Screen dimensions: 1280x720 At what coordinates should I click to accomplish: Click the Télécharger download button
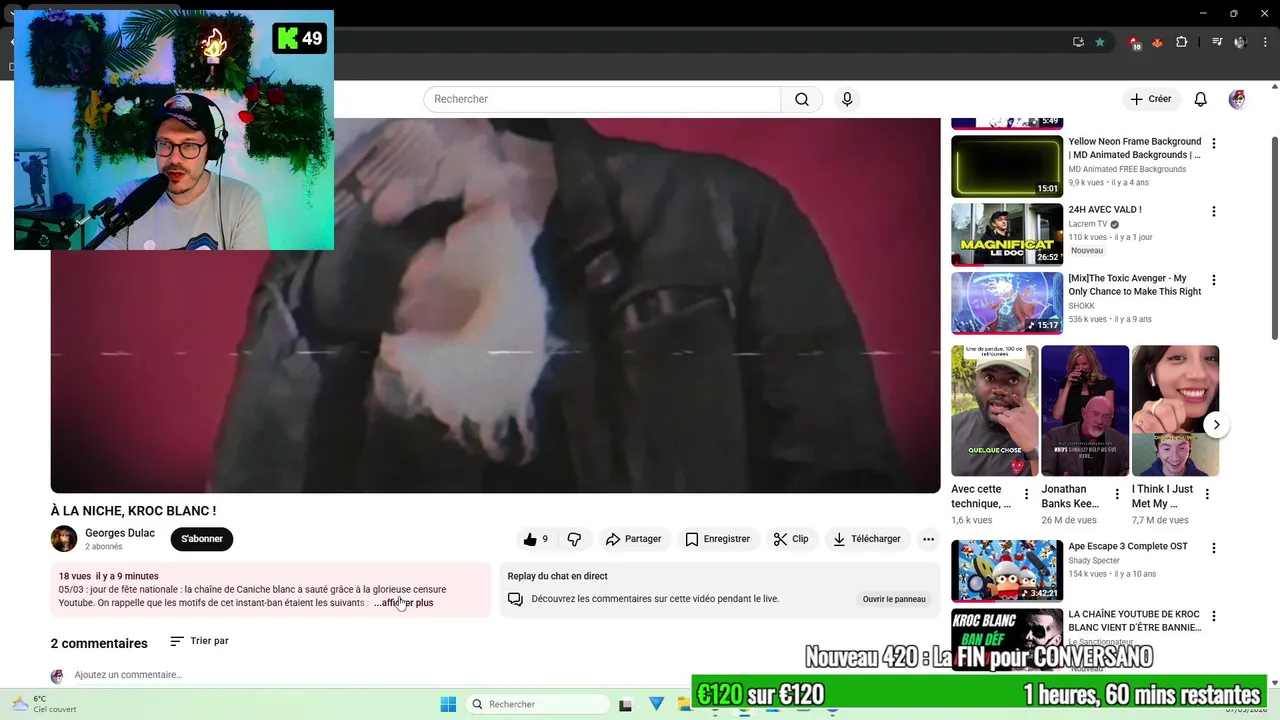pyautogui.click(x=867, y=539)
